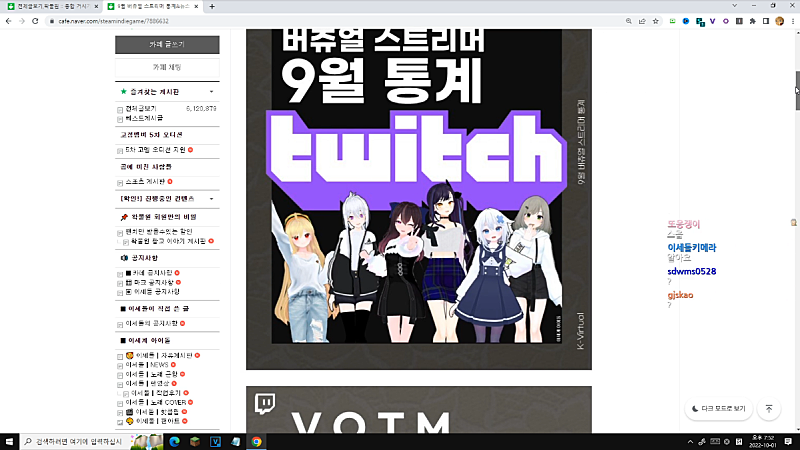800x450 pixels.
Task: Click the 카페 글쓰기 write button
Action: [x=167, y=44]
